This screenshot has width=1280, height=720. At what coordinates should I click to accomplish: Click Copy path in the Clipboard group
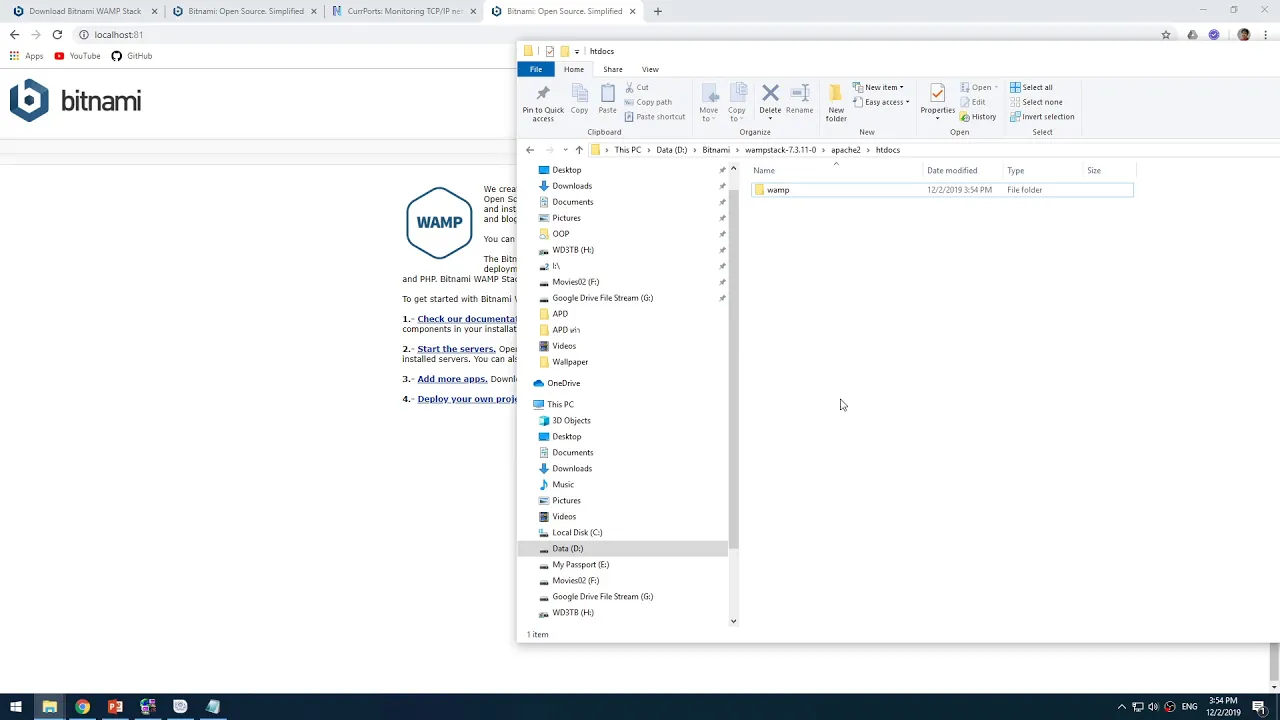tap(648, 102)
